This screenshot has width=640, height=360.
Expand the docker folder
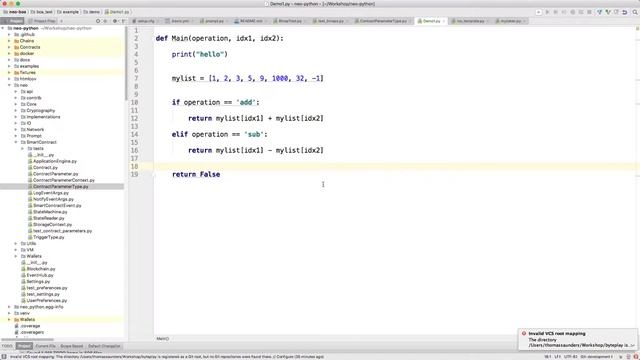pyautogui.click(x=9, y=53)
